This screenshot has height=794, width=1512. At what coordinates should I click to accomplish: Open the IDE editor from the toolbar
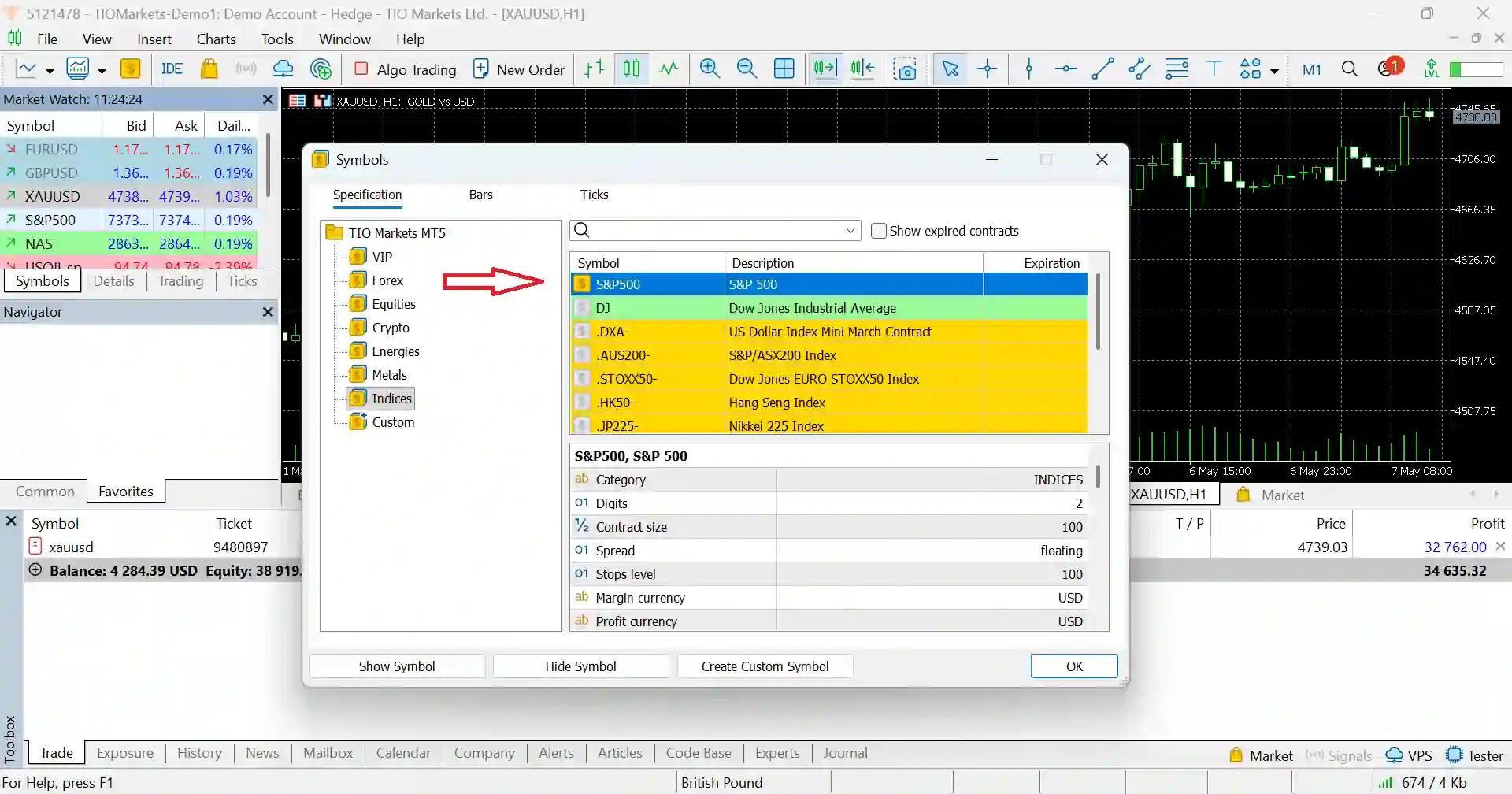[x=172, y=69]
